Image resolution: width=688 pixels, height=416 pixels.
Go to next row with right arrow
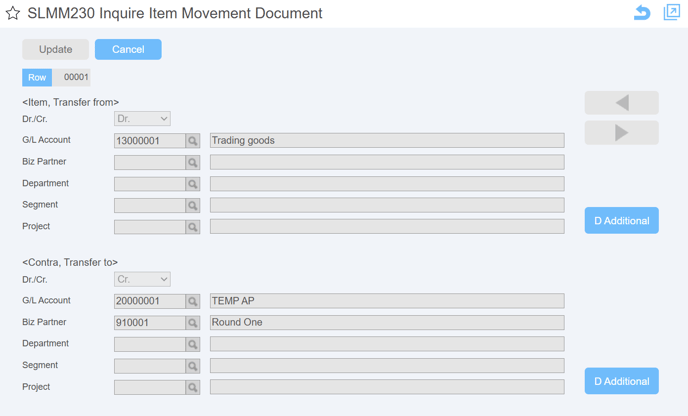tap(621, 133)
